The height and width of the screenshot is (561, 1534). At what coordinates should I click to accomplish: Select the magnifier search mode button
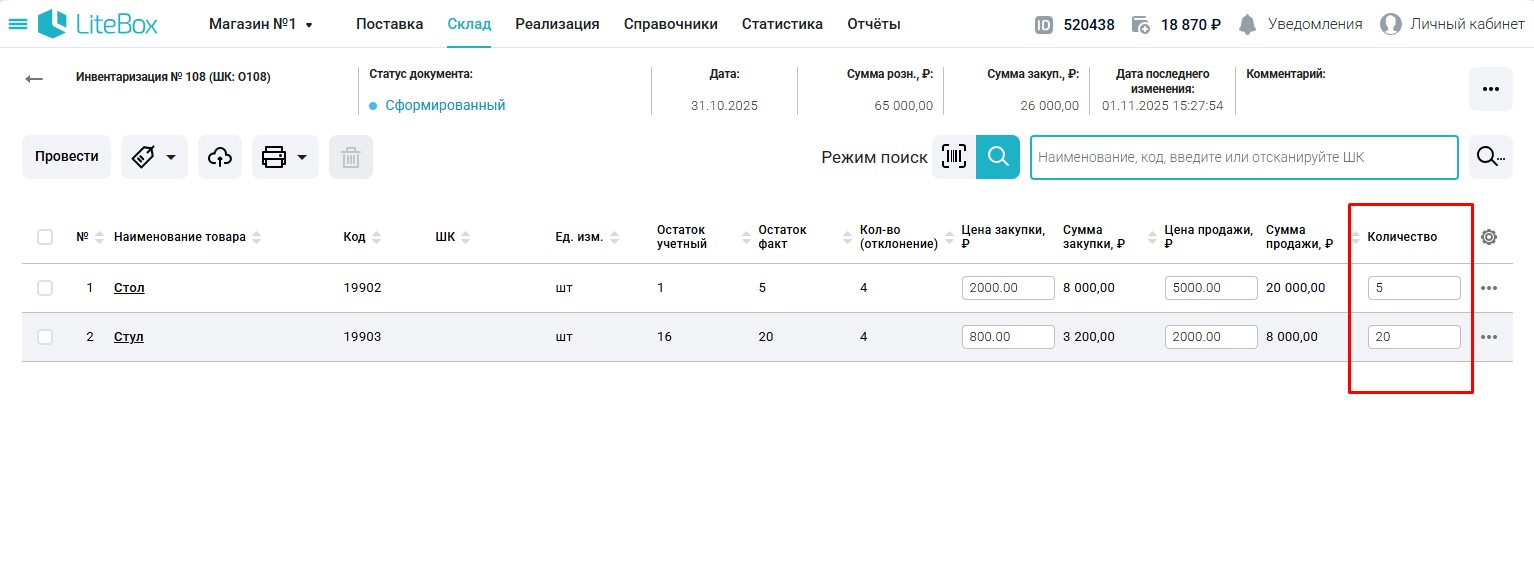[x=998, y=157]
